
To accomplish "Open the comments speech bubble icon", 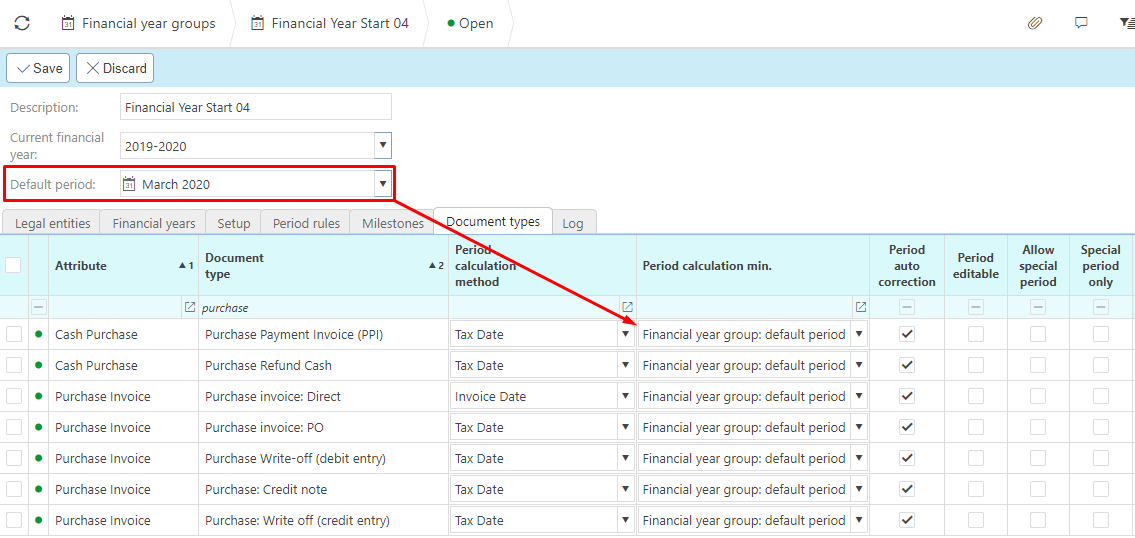I will [1081, 23].
